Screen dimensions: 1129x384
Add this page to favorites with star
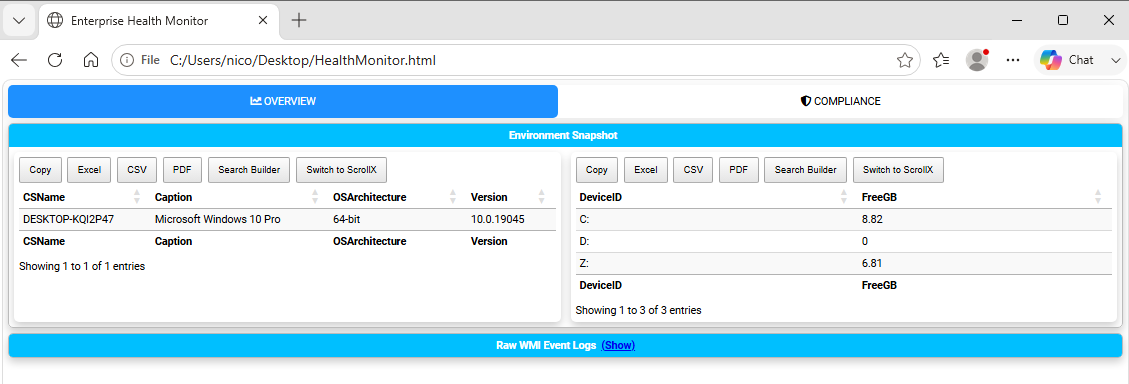[904, 61]
